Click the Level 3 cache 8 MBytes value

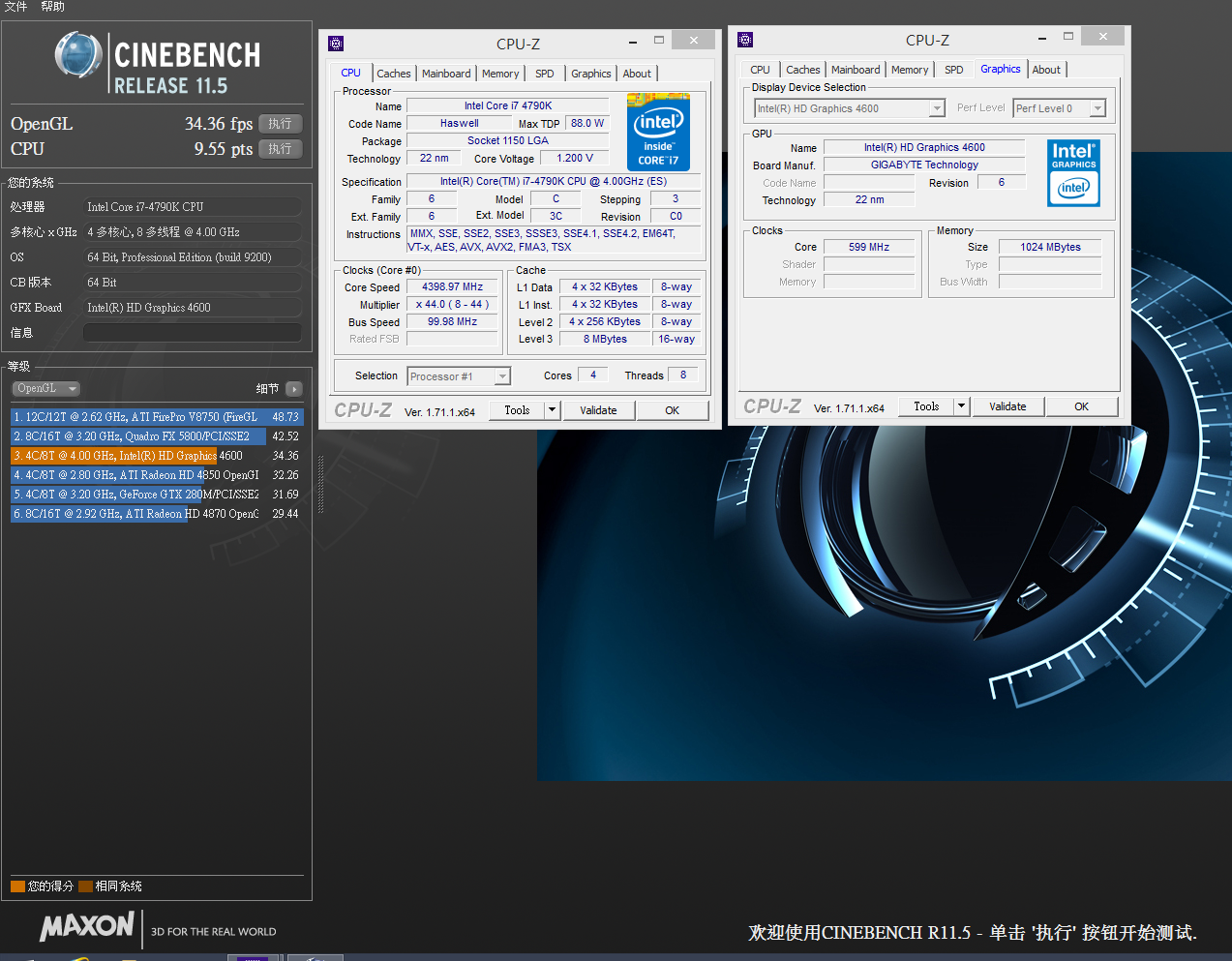pos(605,339)
